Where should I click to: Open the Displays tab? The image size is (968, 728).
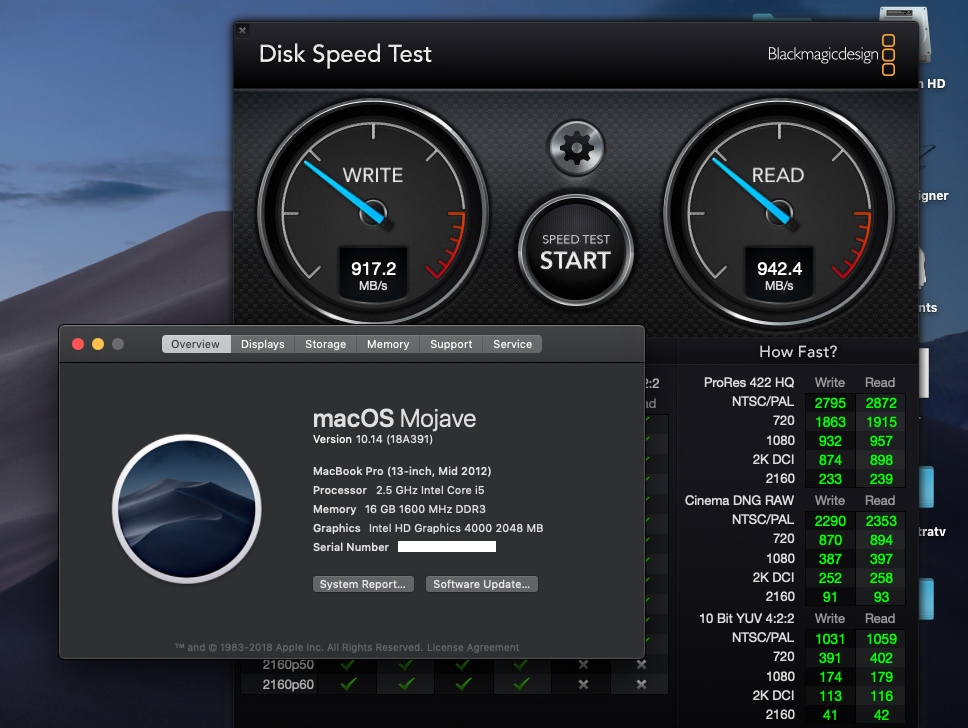pyautogui.click(x=262, y=344)
